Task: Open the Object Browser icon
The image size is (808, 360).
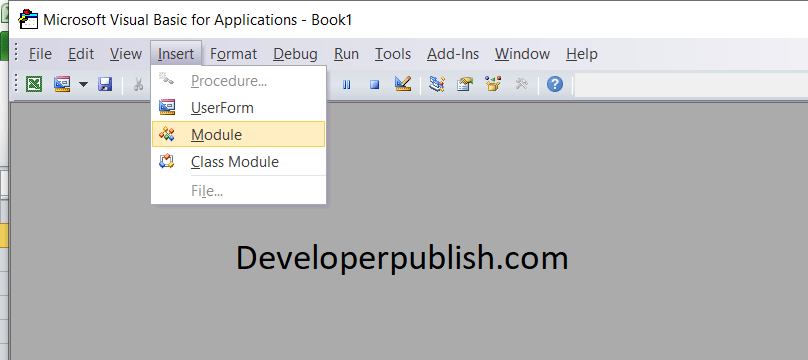Action: pos(493,84)
